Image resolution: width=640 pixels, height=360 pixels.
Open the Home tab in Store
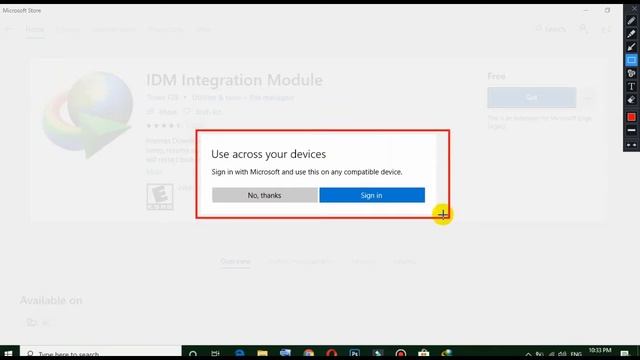click(35, 29)
